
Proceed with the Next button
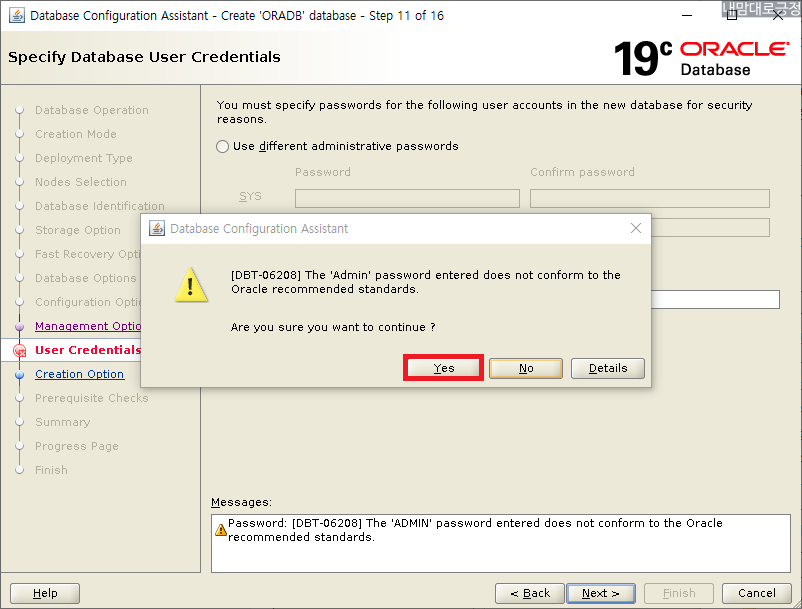(601, 594)
